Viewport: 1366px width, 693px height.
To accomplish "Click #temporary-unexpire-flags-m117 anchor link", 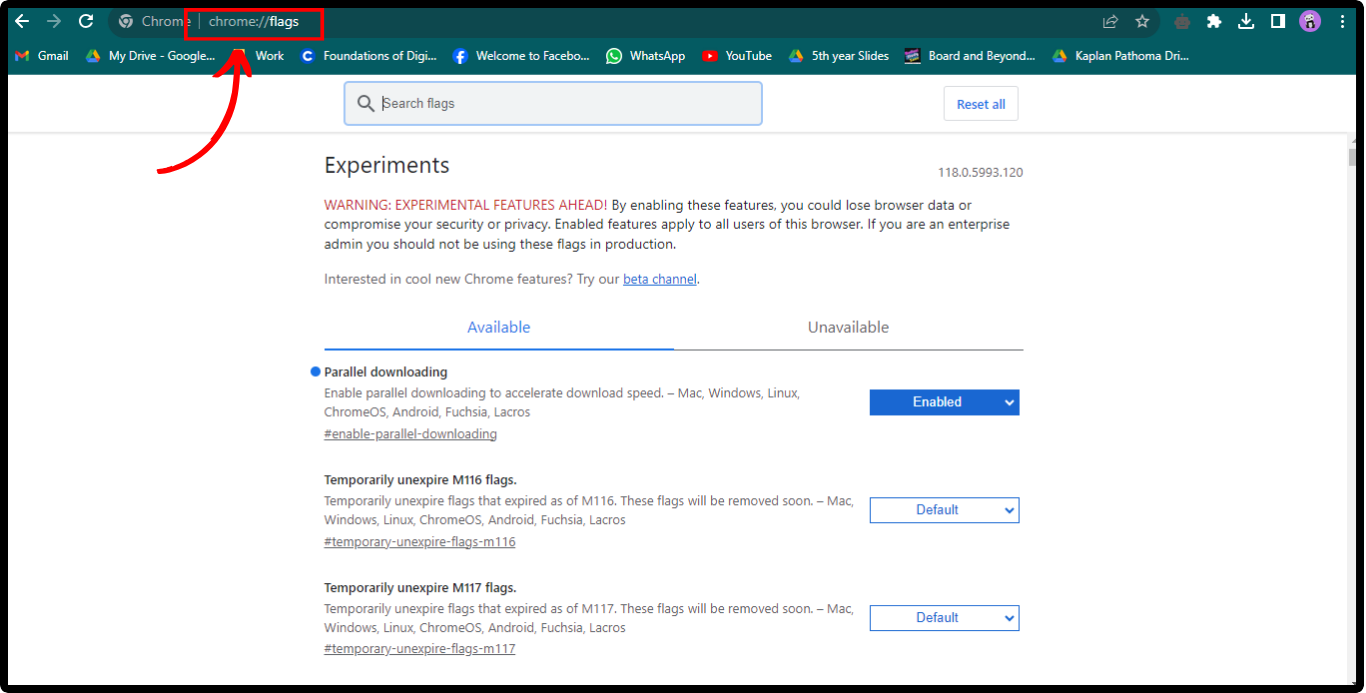I will [420, 649].
